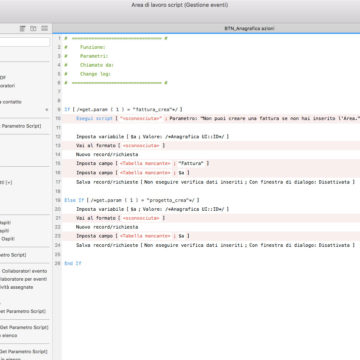The height and width of the screenshot is (360, 360).
Task: Click the middle two-pane icon above the scripts list
Action: [x=33, y=29]
